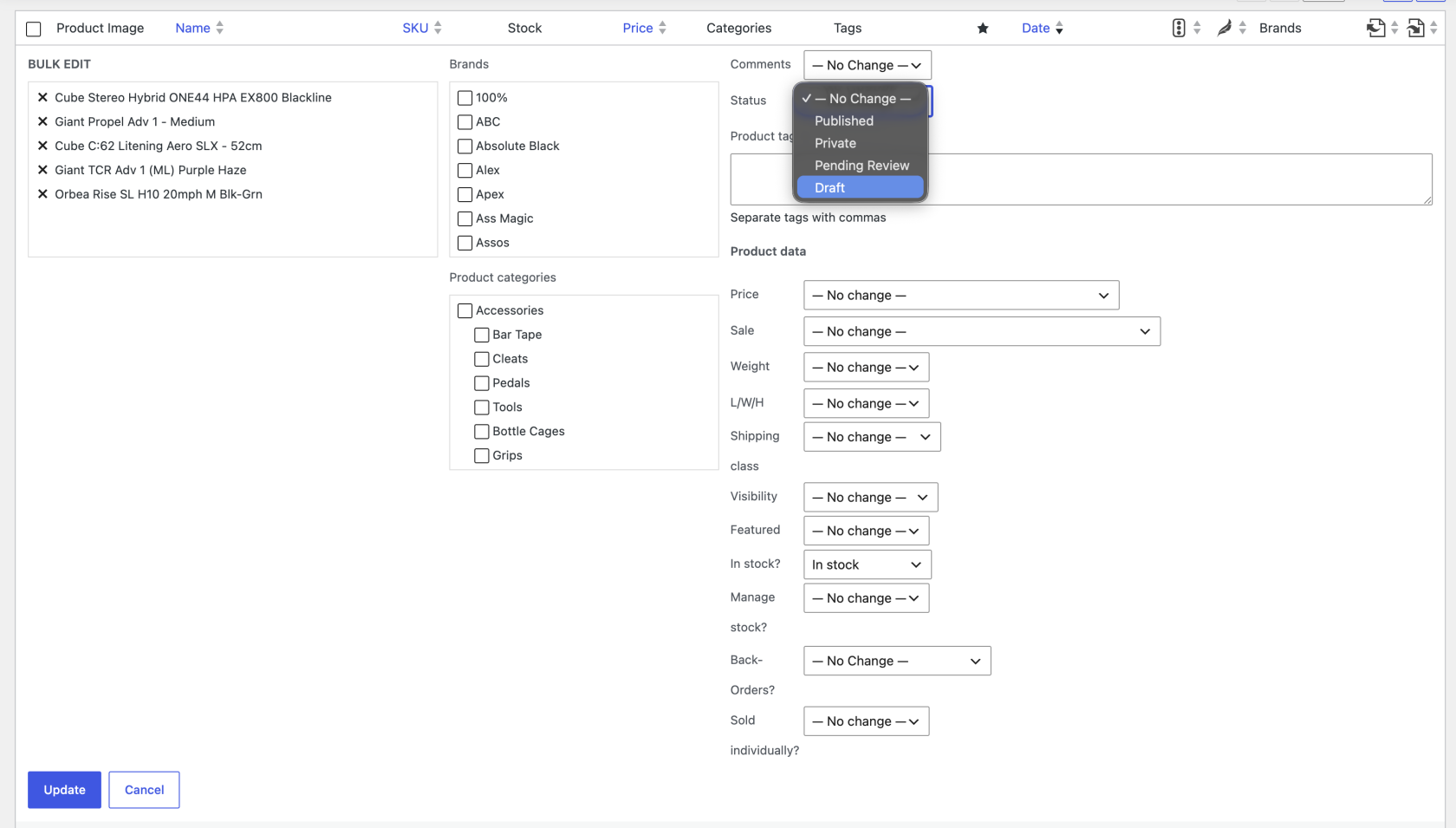Viewport: 1456px width, 828px height.
Task: Check the Pedals category checkbox
Action: click(482, 383)
